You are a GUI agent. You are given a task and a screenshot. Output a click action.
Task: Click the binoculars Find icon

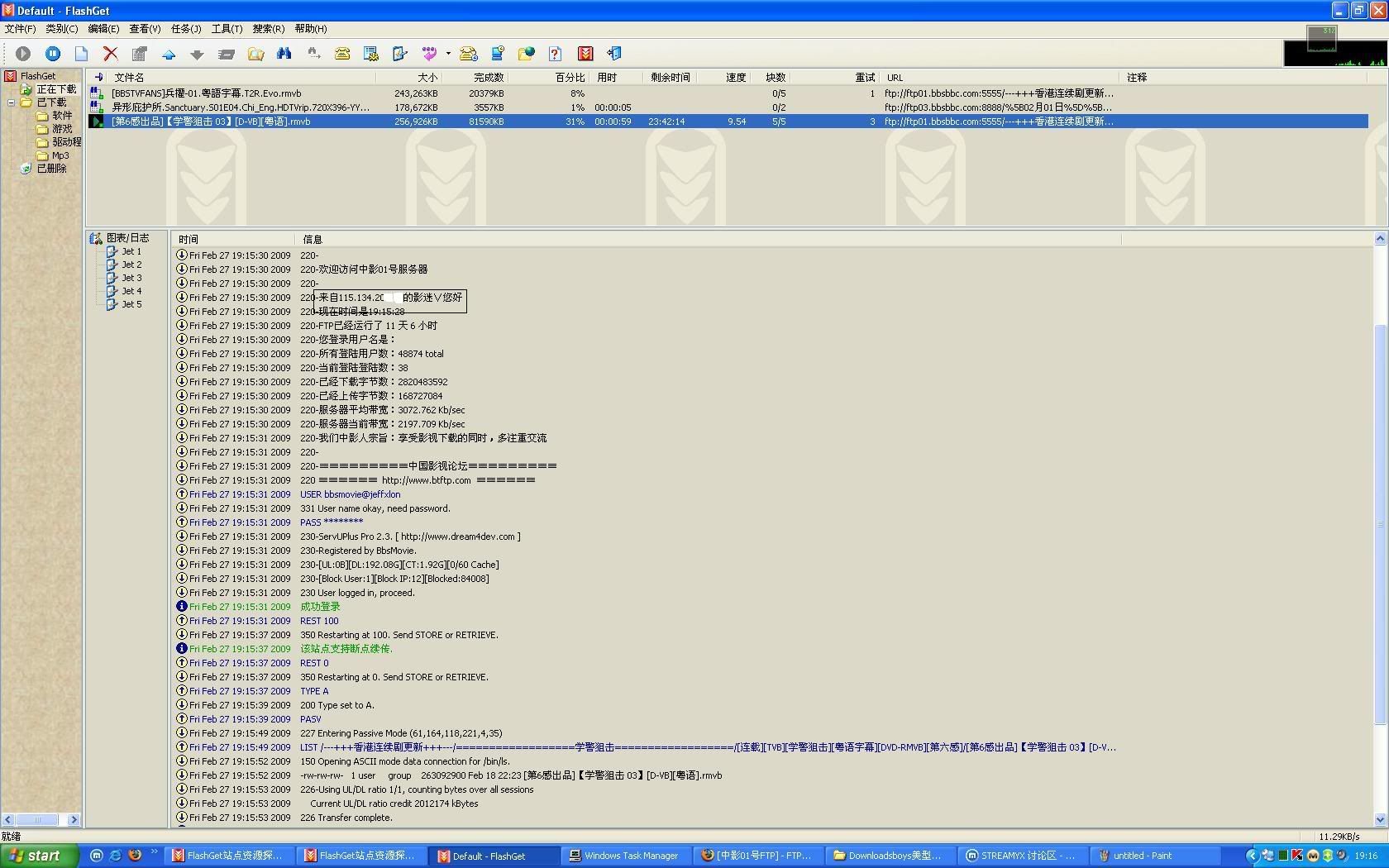(x=284, y=54)
